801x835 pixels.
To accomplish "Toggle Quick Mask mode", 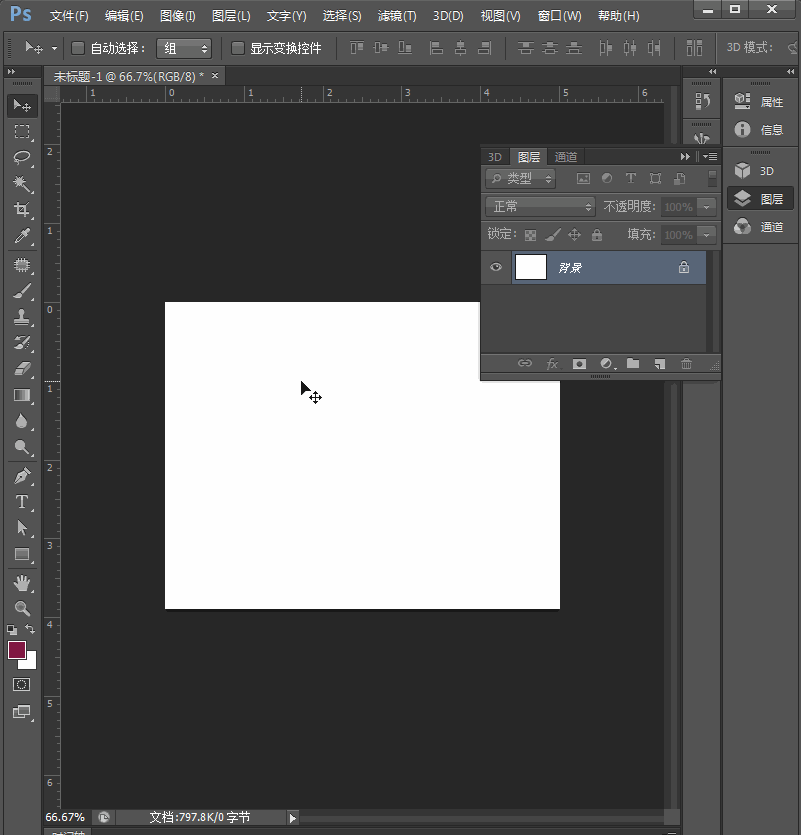I will (x=22, y=684).
